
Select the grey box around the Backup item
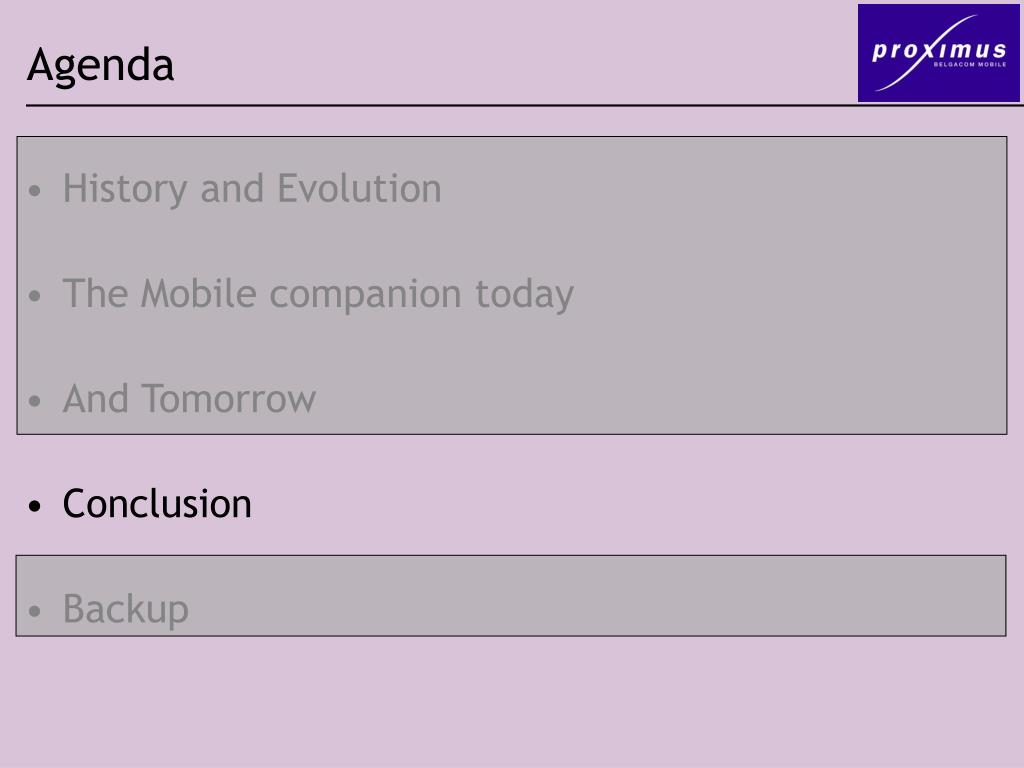point(511,596)
